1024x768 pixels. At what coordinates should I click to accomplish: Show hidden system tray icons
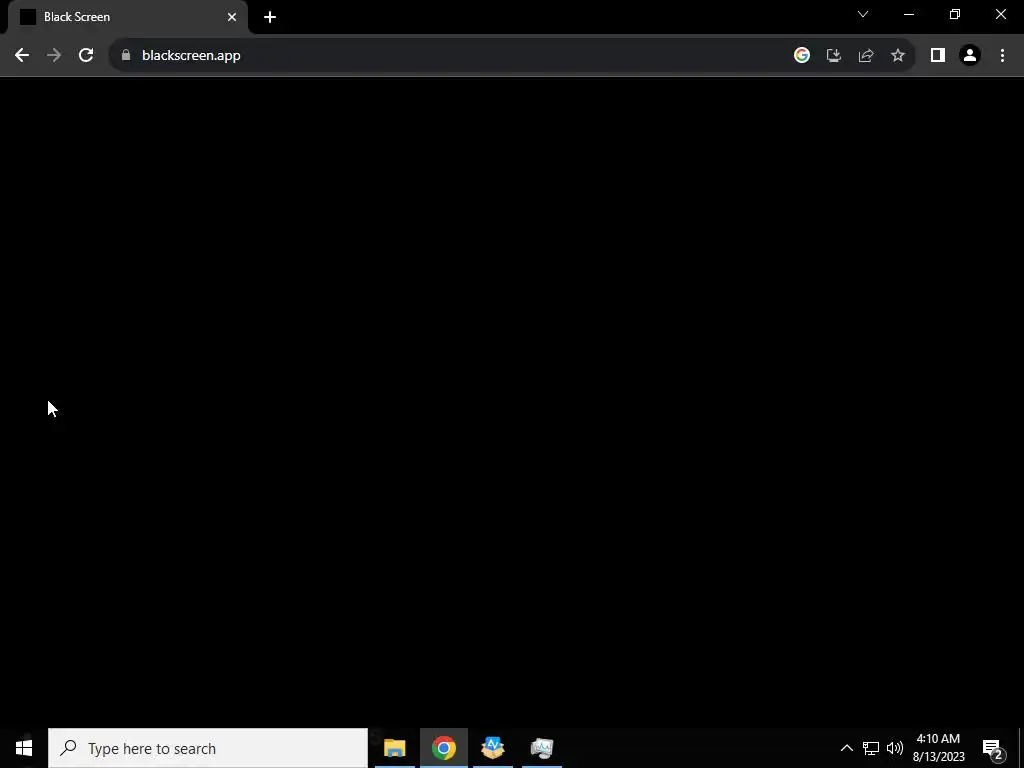tap(846, 748)
